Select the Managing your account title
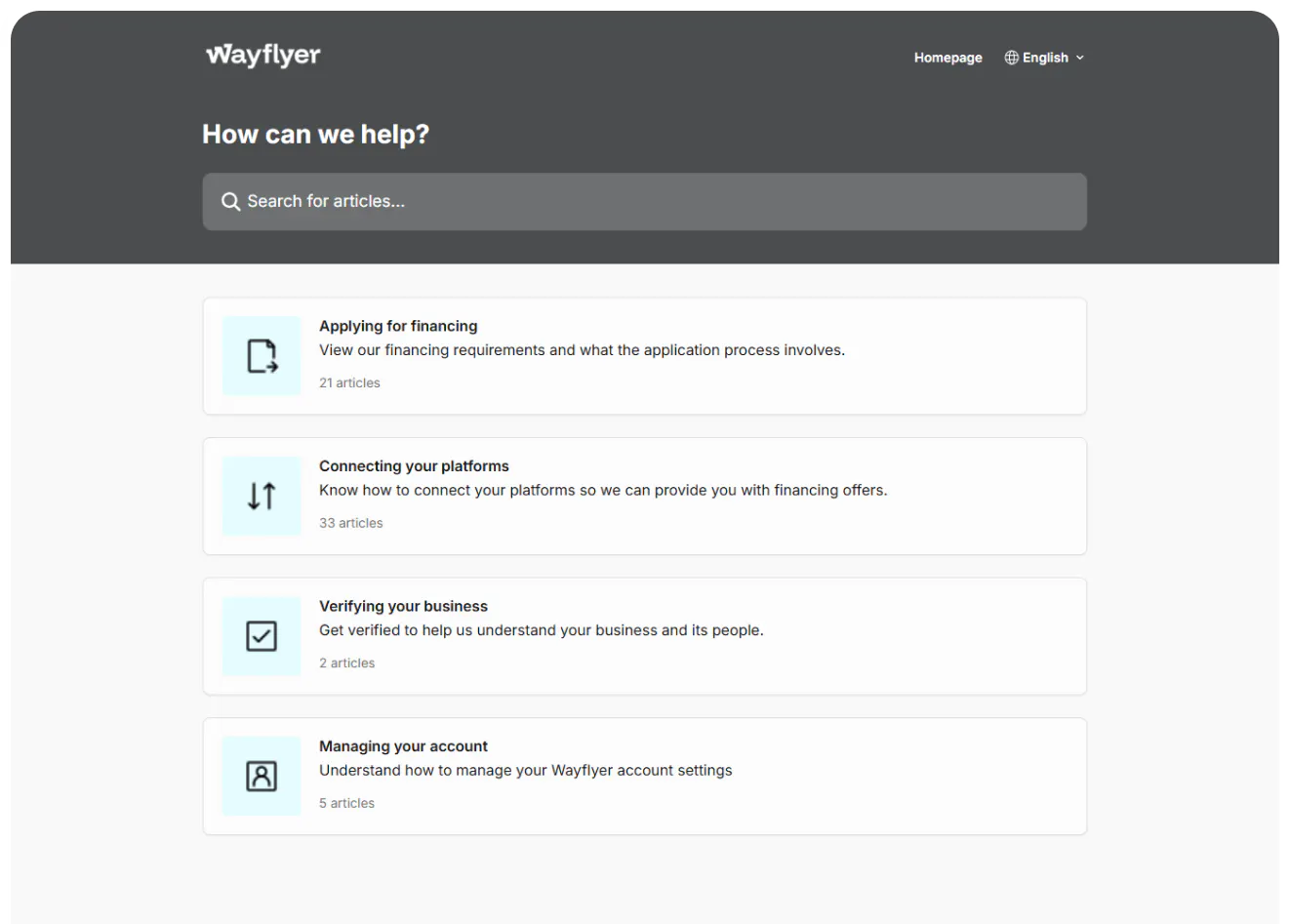Screen dimensions: 1290x924 (x=403, y=746)
